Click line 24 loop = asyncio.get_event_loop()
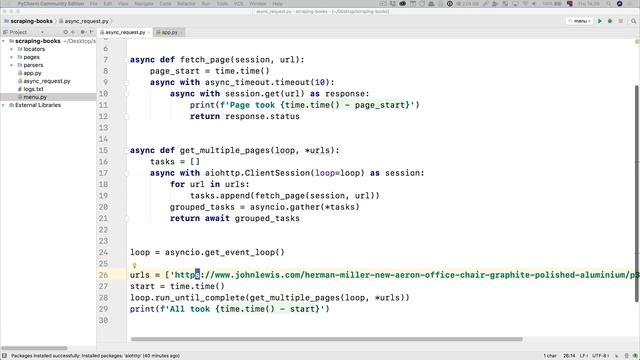The width and height of the screenshot is (640, 360). (x=207, y=252)
